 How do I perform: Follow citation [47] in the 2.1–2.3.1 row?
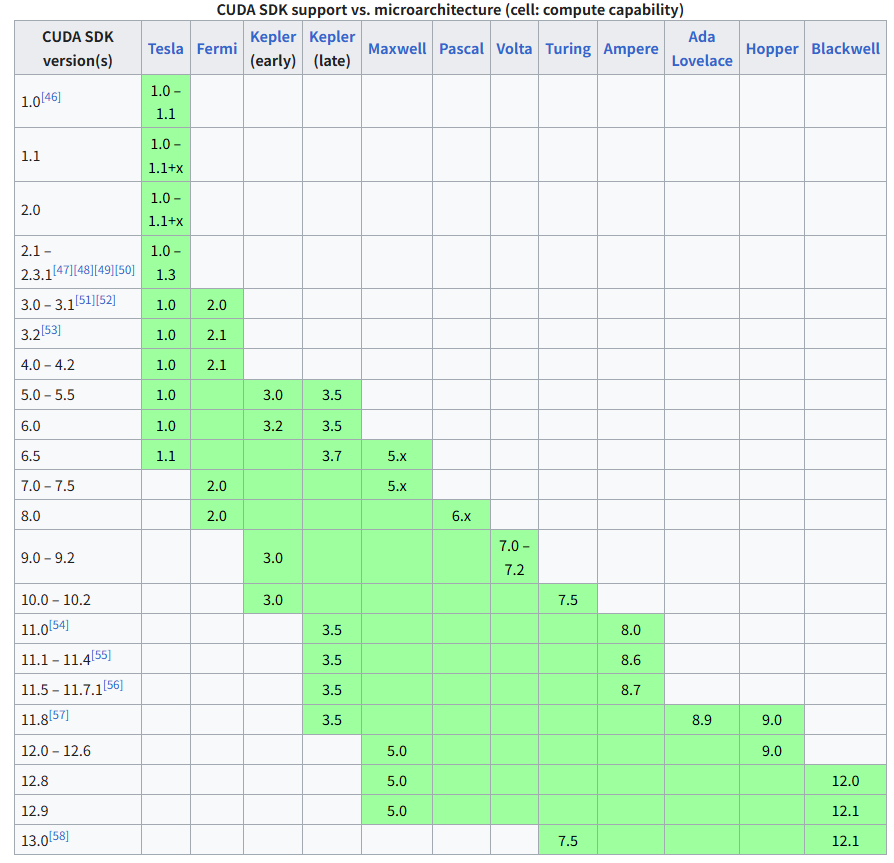point(63,270)
